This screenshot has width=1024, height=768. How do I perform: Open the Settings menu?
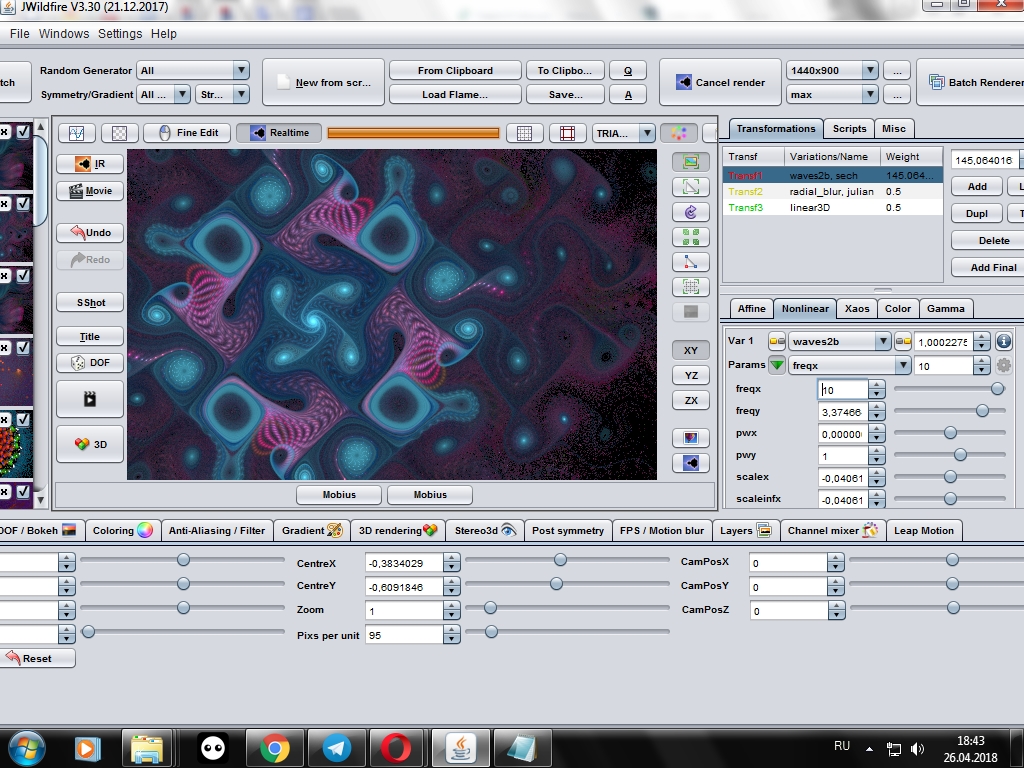pos(120,33)
